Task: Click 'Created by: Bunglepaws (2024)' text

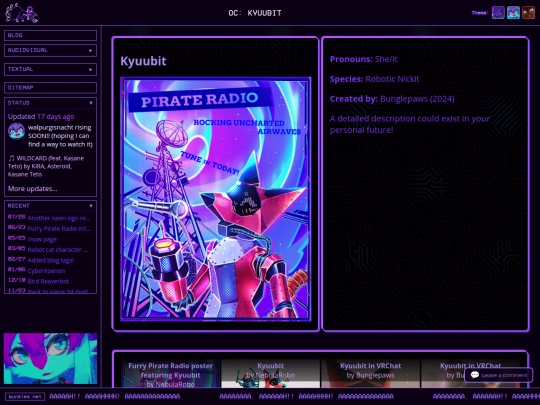Action: click(392, 99)
